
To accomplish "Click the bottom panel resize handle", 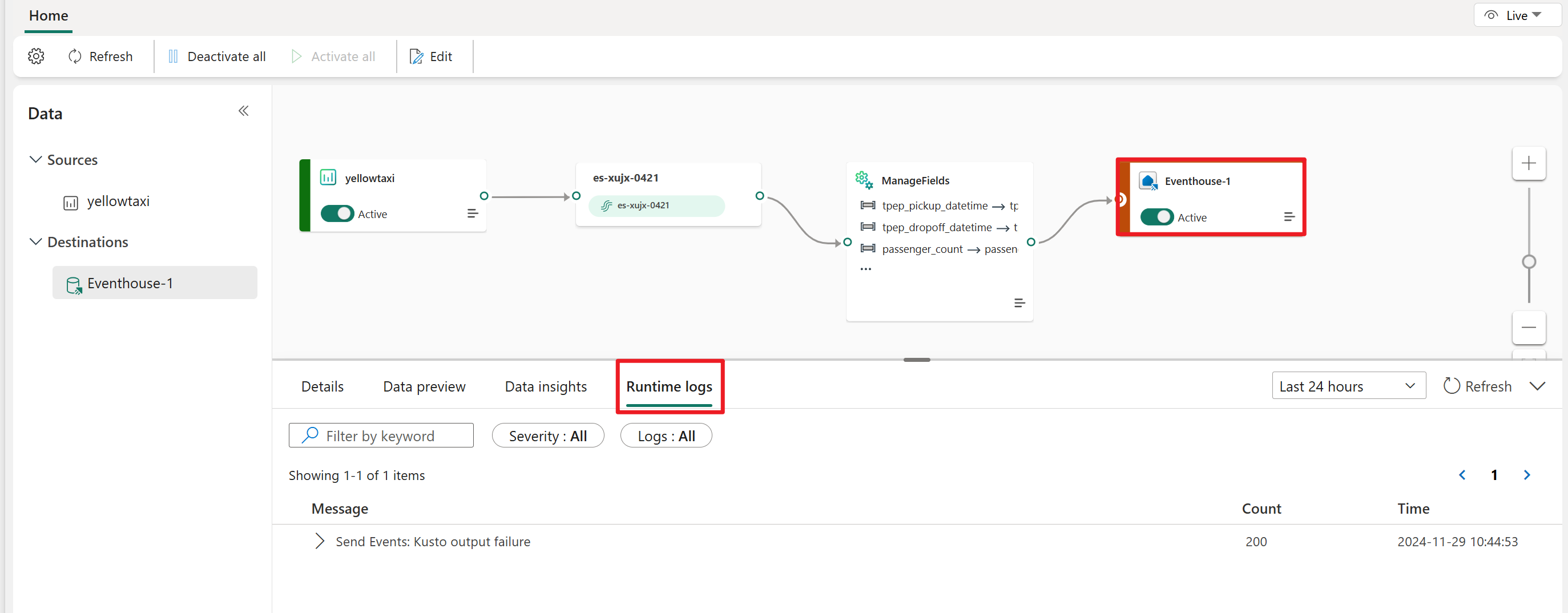I will point(917,360).
